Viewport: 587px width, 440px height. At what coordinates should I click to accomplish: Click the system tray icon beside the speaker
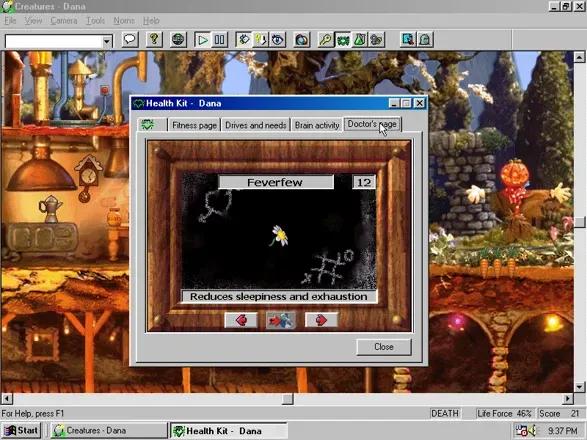pyautogui.click(x=521, y=431)
